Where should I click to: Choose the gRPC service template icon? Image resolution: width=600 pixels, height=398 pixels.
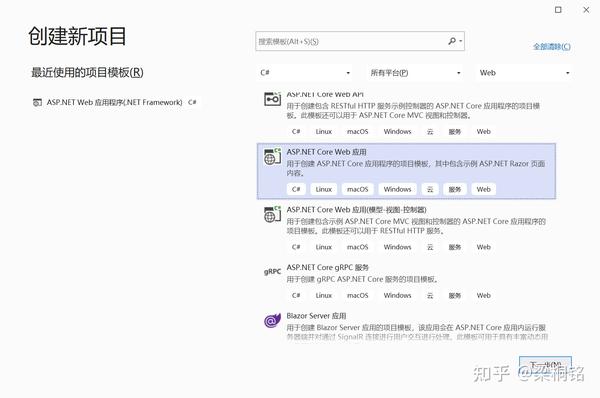click(272, 271)
